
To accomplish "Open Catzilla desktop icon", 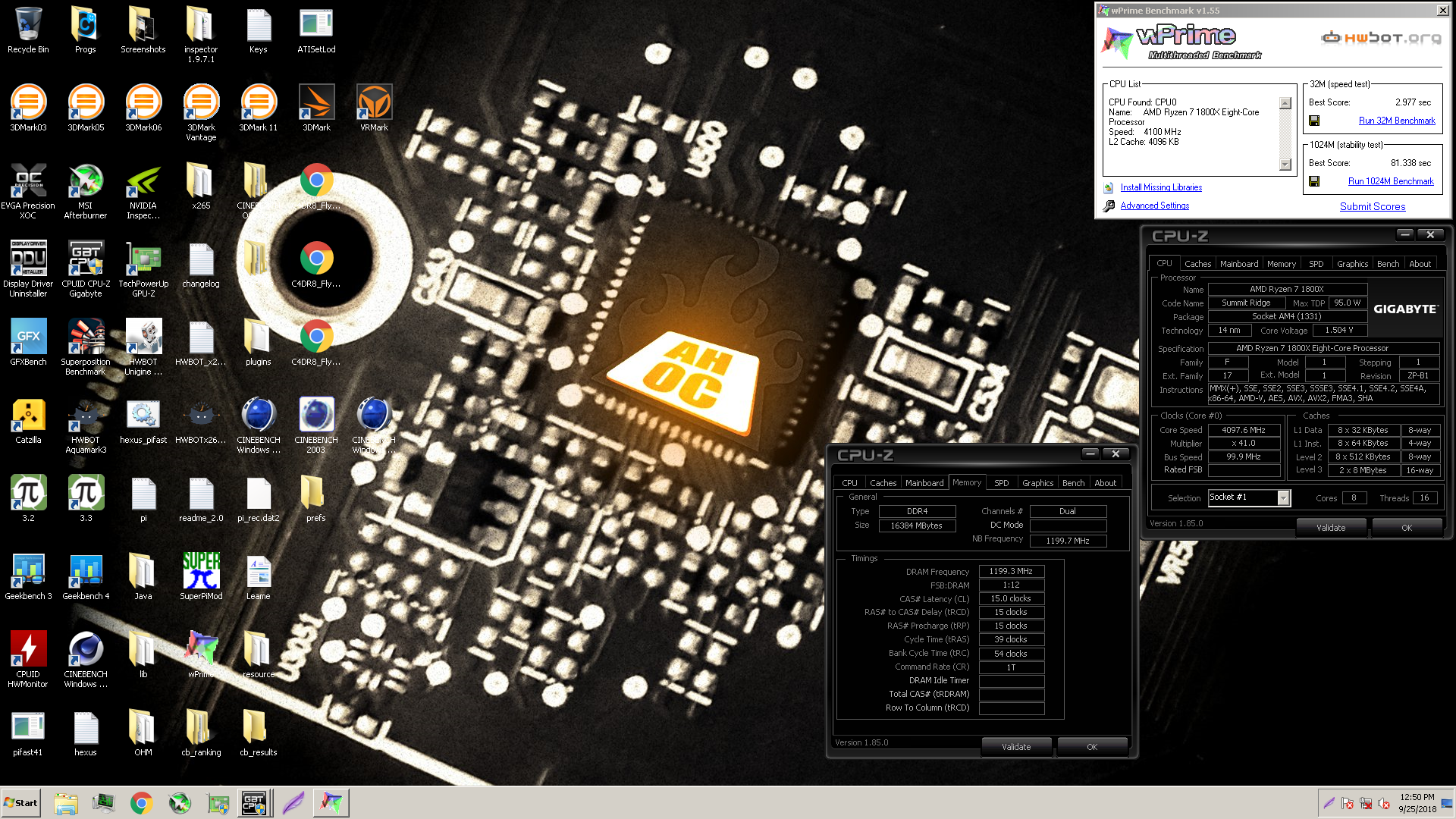I will (28, 420).
